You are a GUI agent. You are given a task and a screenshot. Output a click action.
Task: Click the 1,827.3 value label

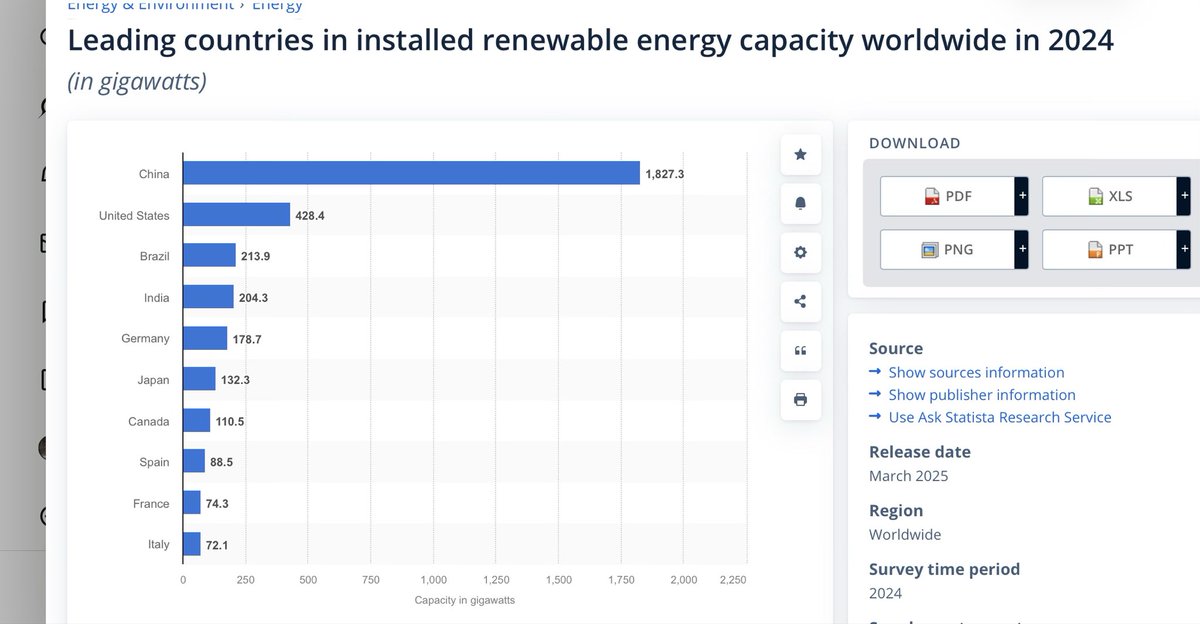665,174
